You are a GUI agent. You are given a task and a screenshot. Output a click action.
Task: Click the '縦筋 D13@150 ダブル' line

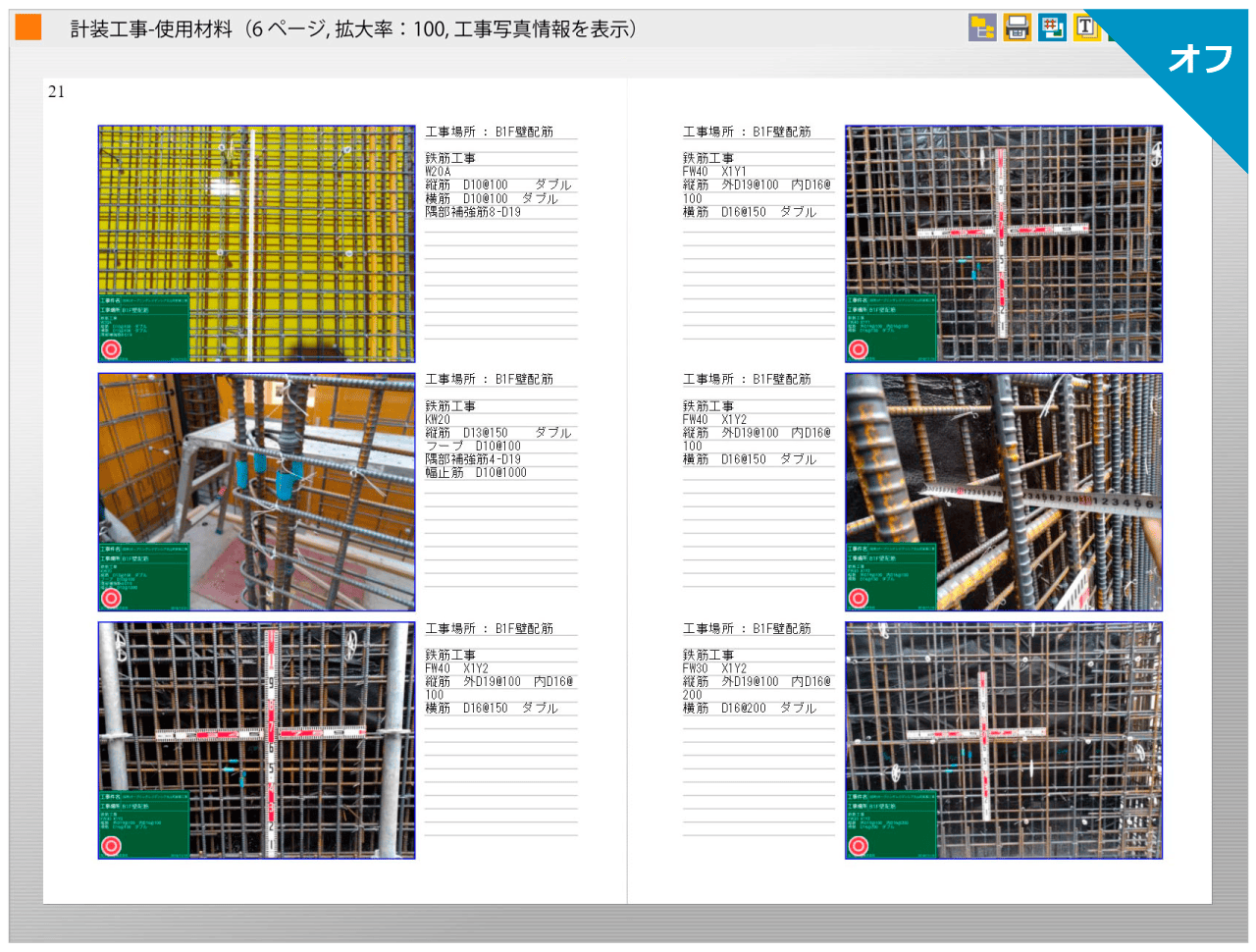(x=498, y=433)
